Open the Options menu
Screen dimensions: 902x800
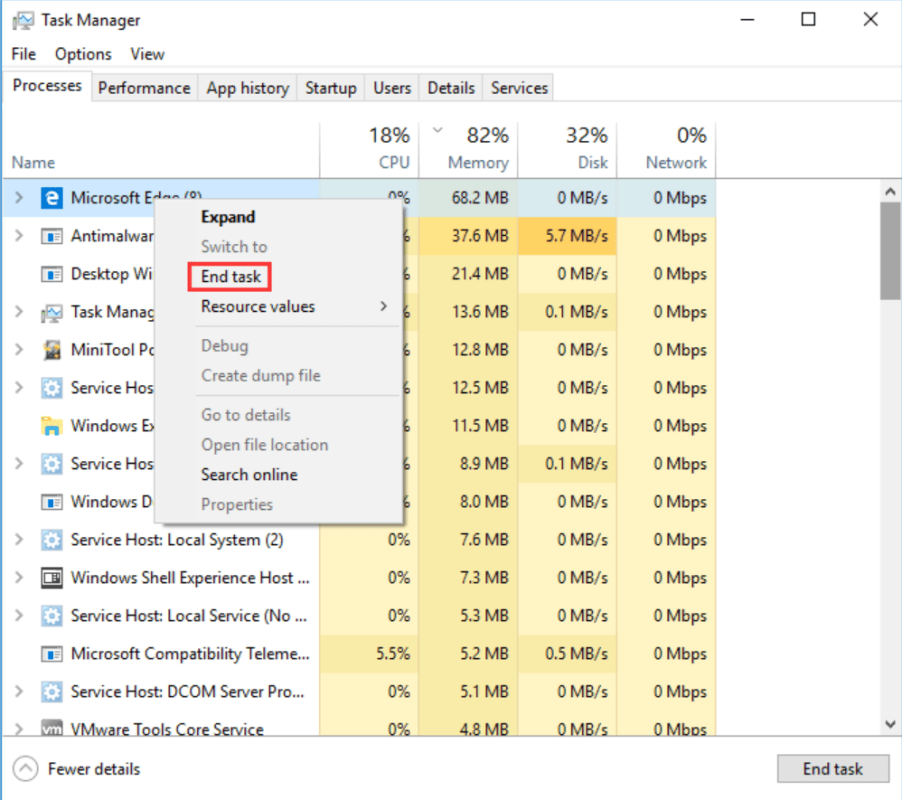tap(83, 54)
